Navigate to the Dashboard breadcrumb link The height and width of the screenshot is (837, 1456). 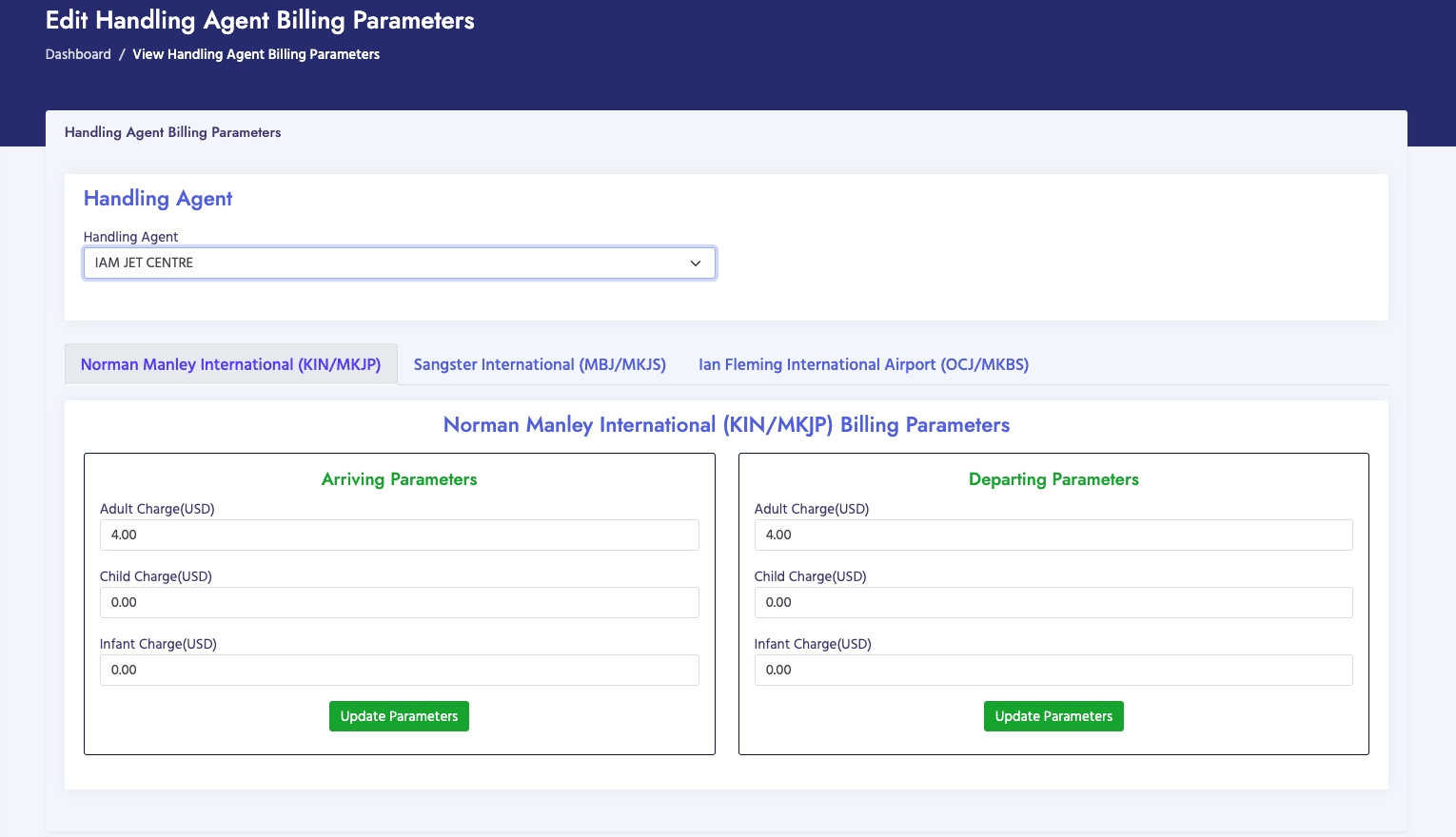pos(78,54)
